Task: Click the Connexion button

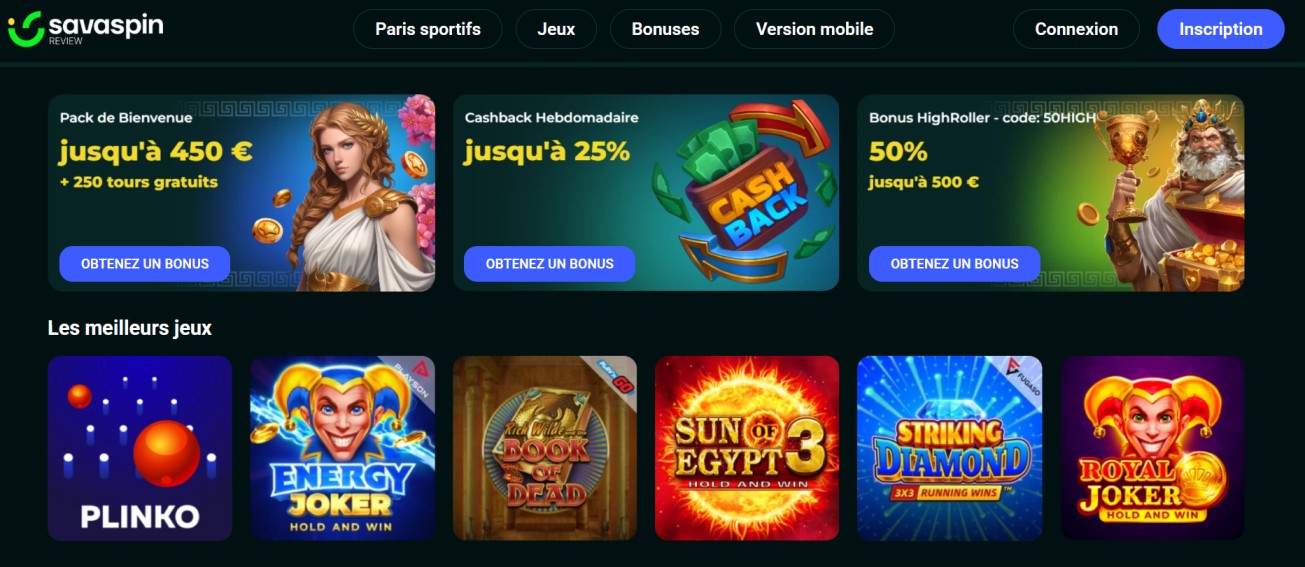Action: point(1076,29)
